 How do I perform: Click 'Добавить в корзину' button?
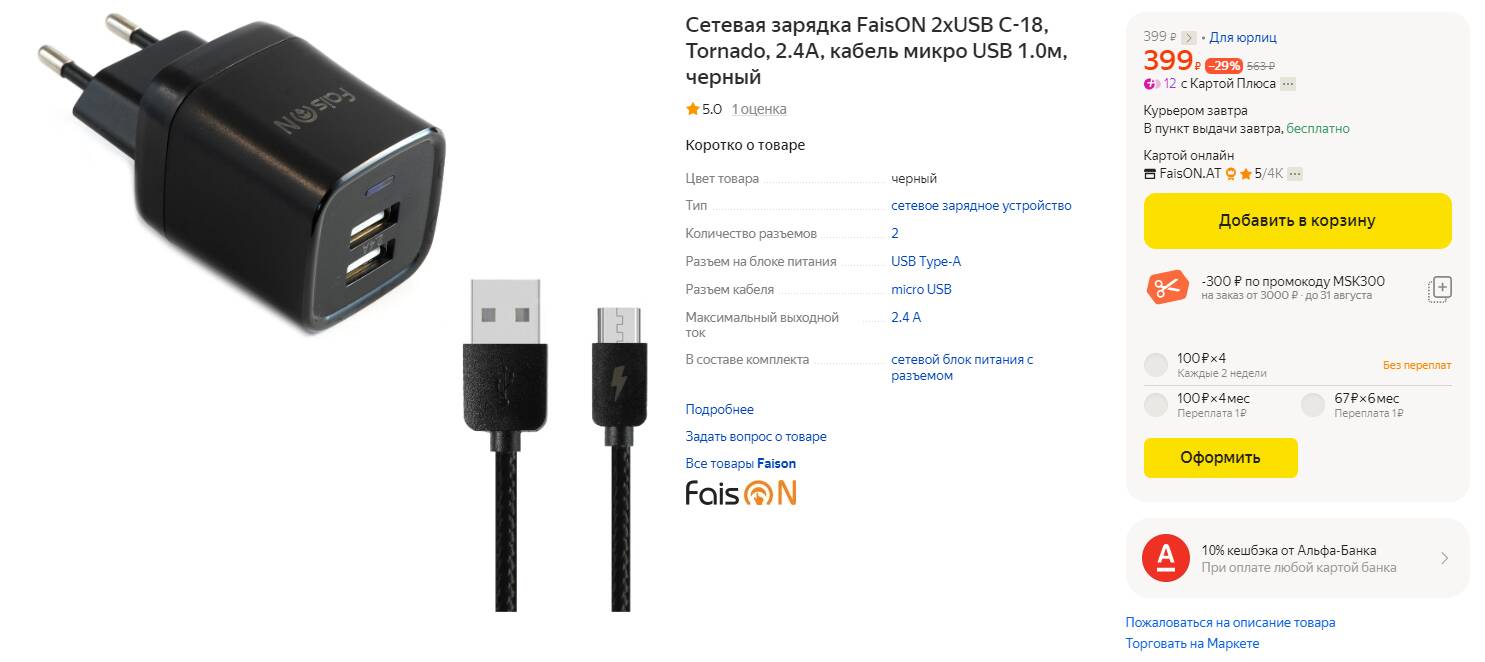point(1297,221)
